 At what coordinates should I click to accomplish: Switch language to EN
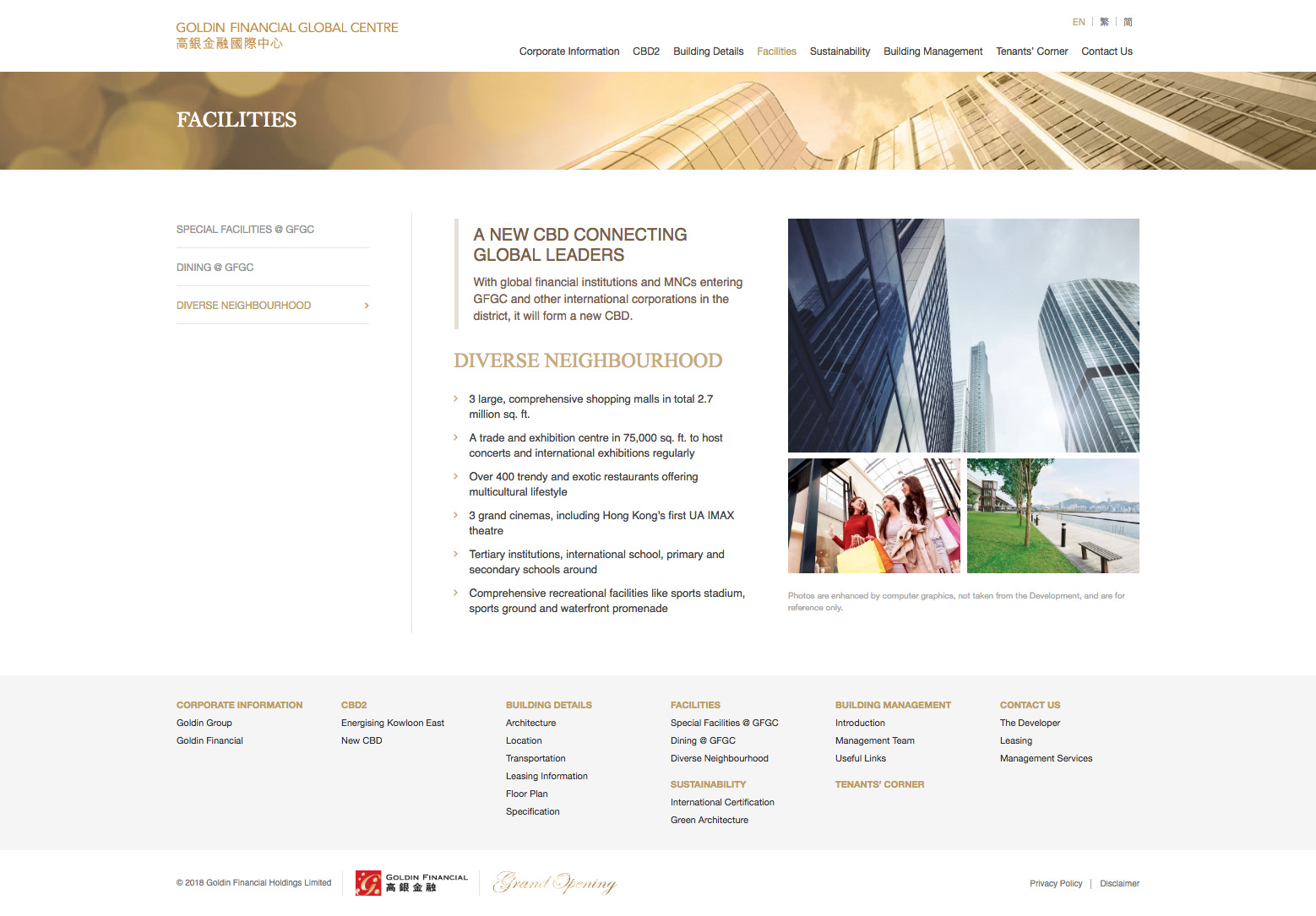tap(1079, 22)
